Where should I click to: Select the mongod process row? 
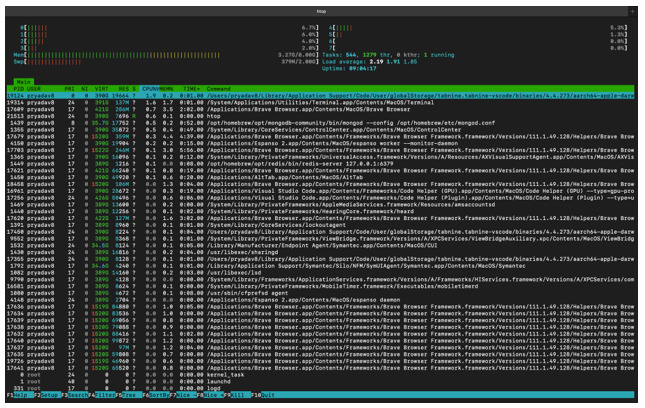pos(320,123)
